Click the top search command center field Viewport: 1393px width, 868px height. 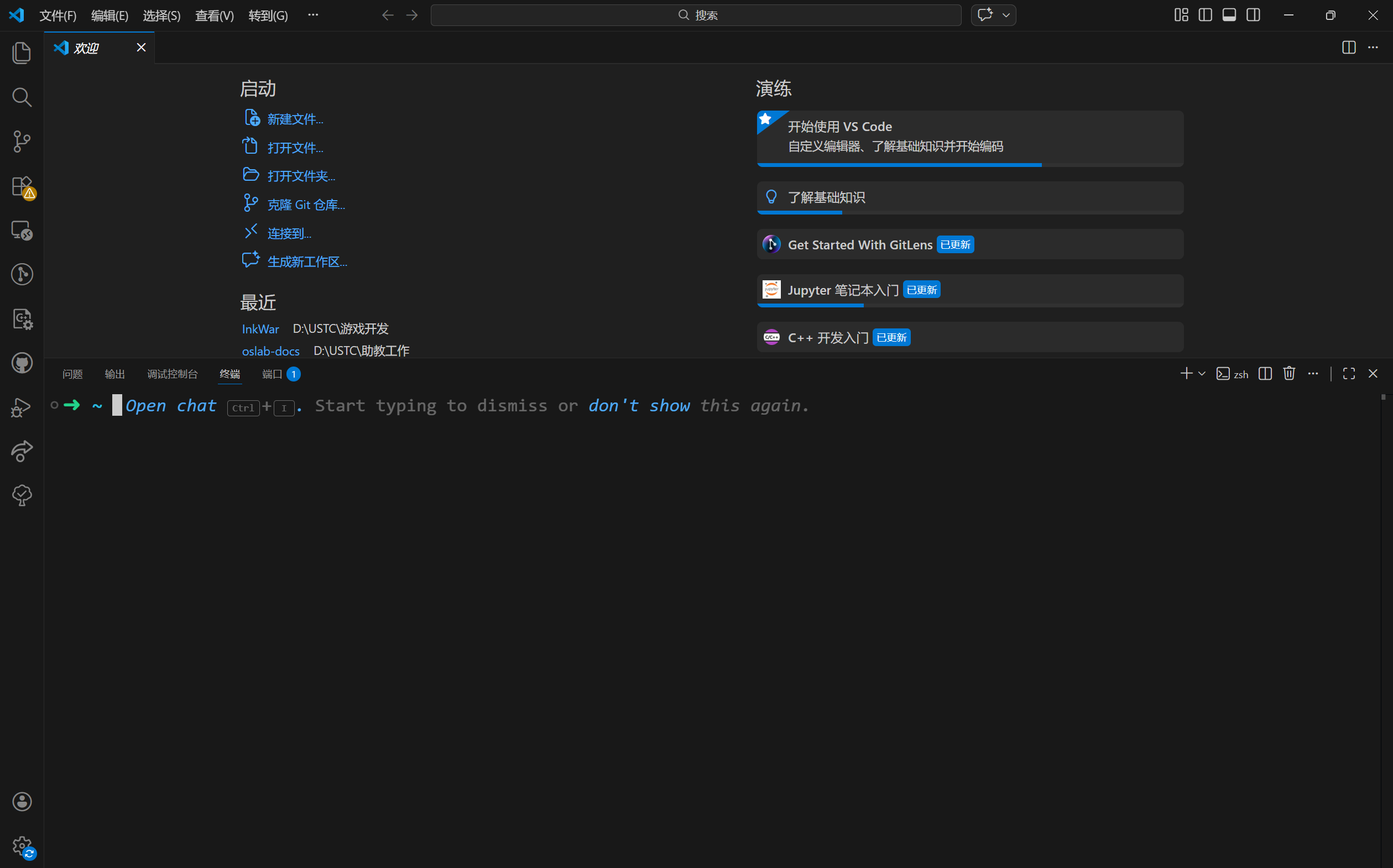pyautogui.click(x=695, y=15)
